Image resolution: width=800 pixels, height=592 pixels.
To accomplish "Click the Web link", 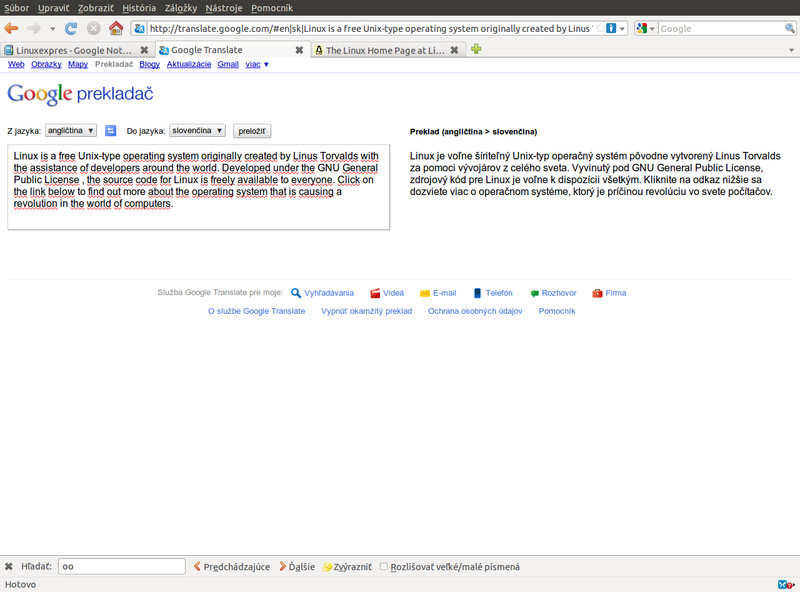I will pyautogui.click(x=16, y=64).
